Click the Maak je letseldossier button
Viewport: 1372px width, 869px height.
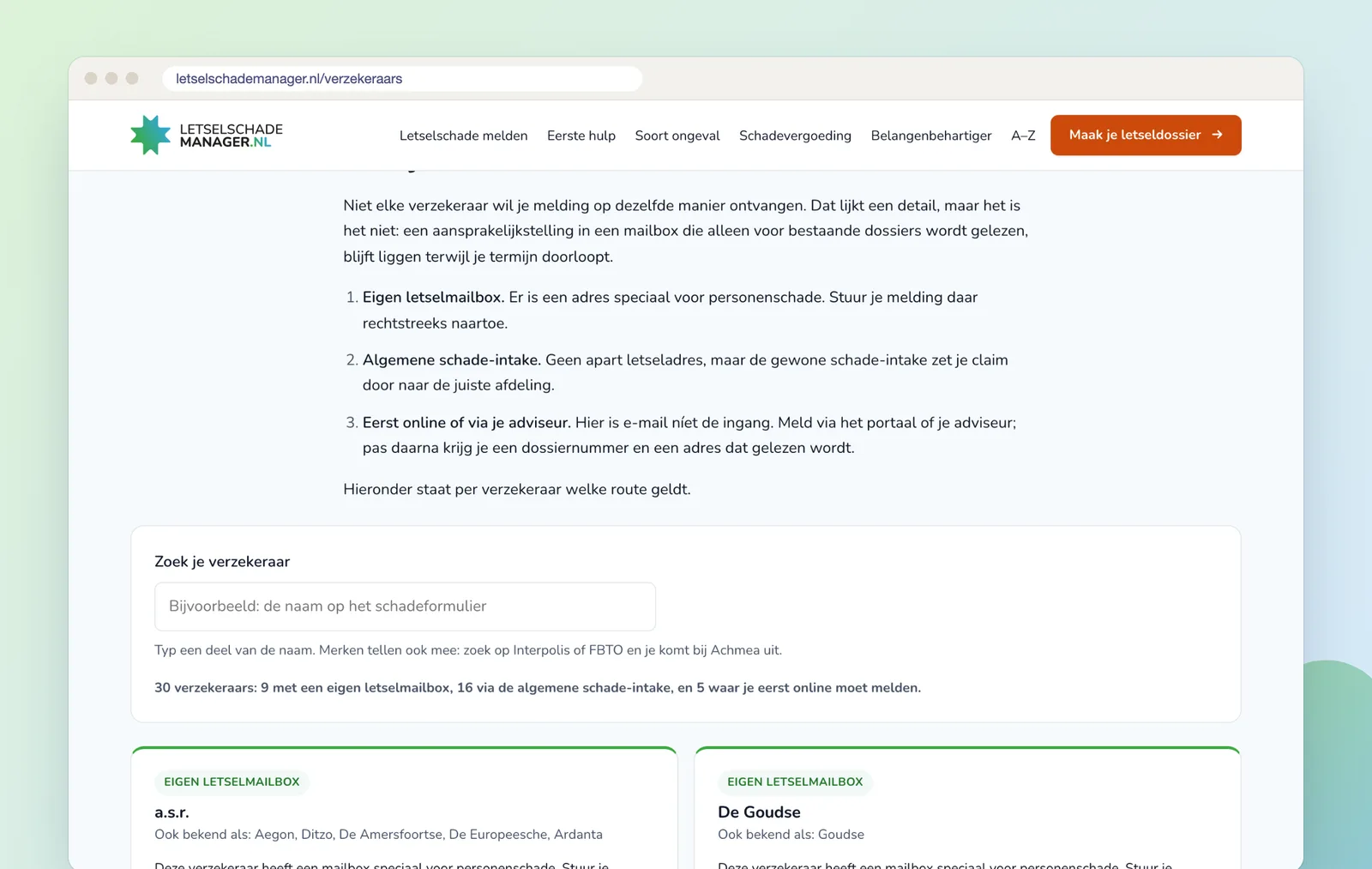(x=1146, y=135)
